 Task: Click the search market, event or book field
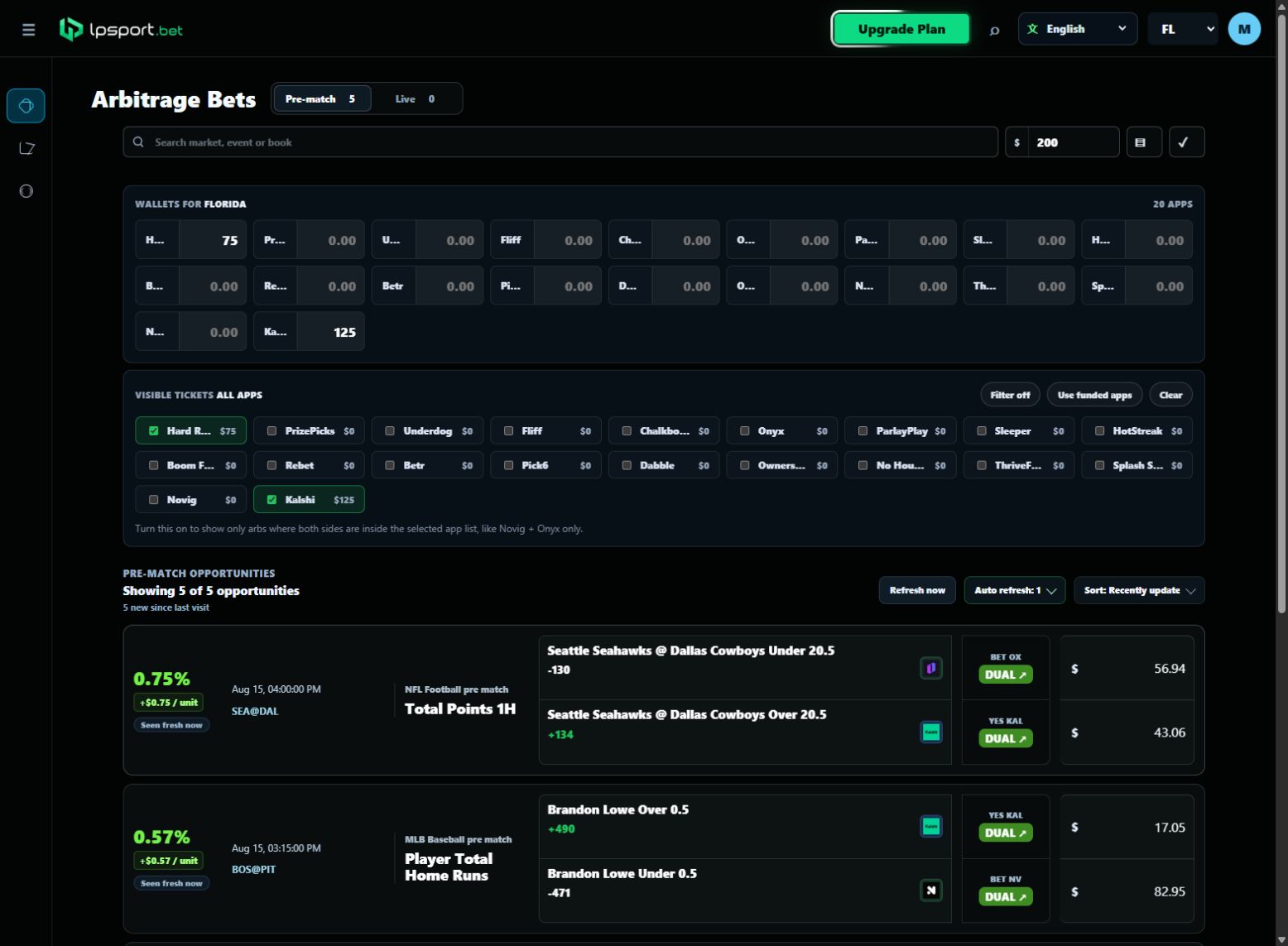coord(560,142)
